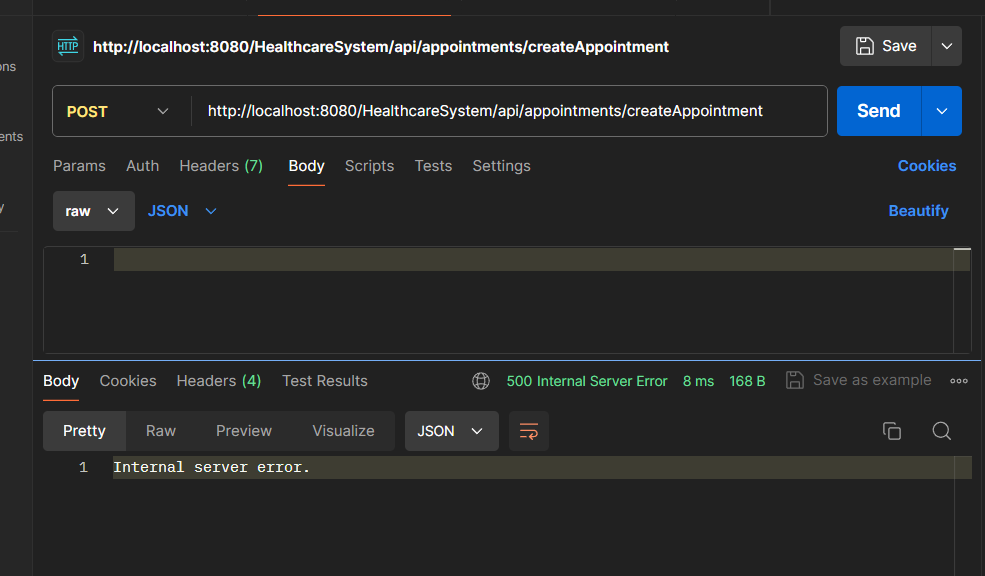Open the Scripts tab

coord(369,166)
